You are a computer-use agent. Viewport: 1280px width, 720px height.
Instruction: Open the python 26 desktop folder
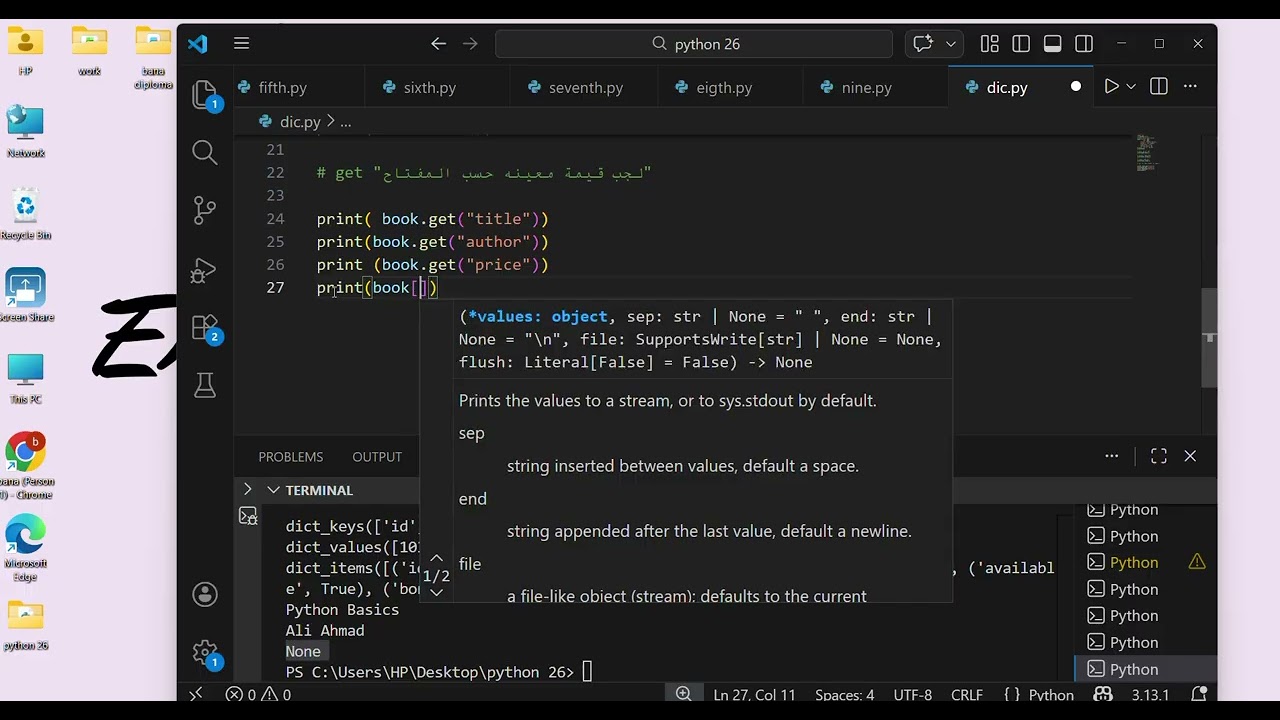[x=25, y=626]
